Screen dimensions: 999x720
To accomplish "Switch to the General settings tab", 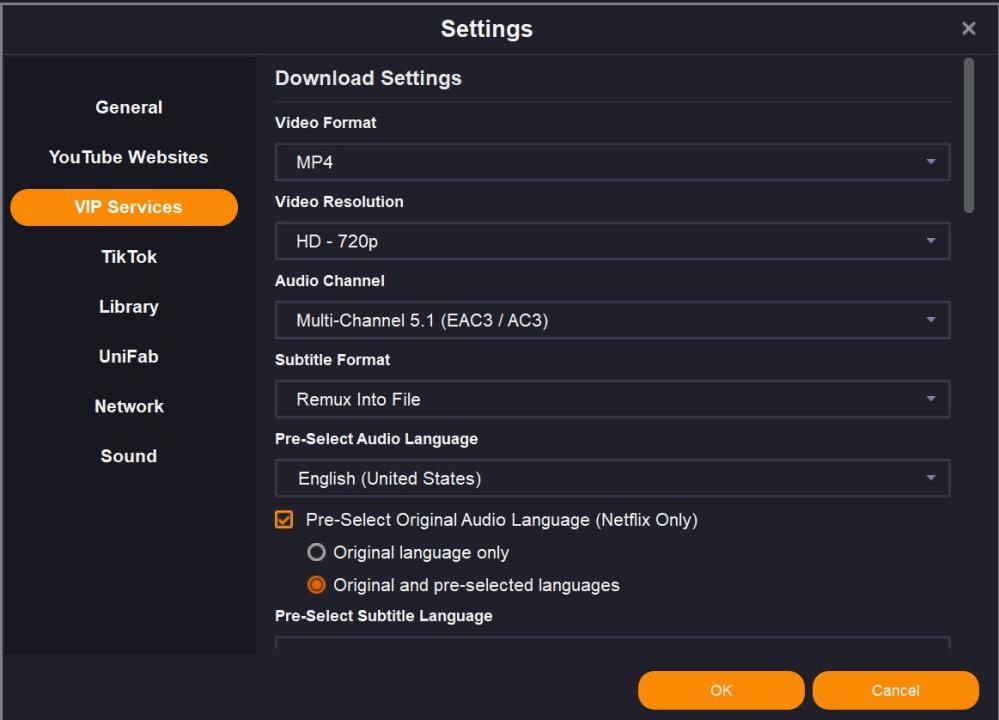I will [x=129, y=107].
